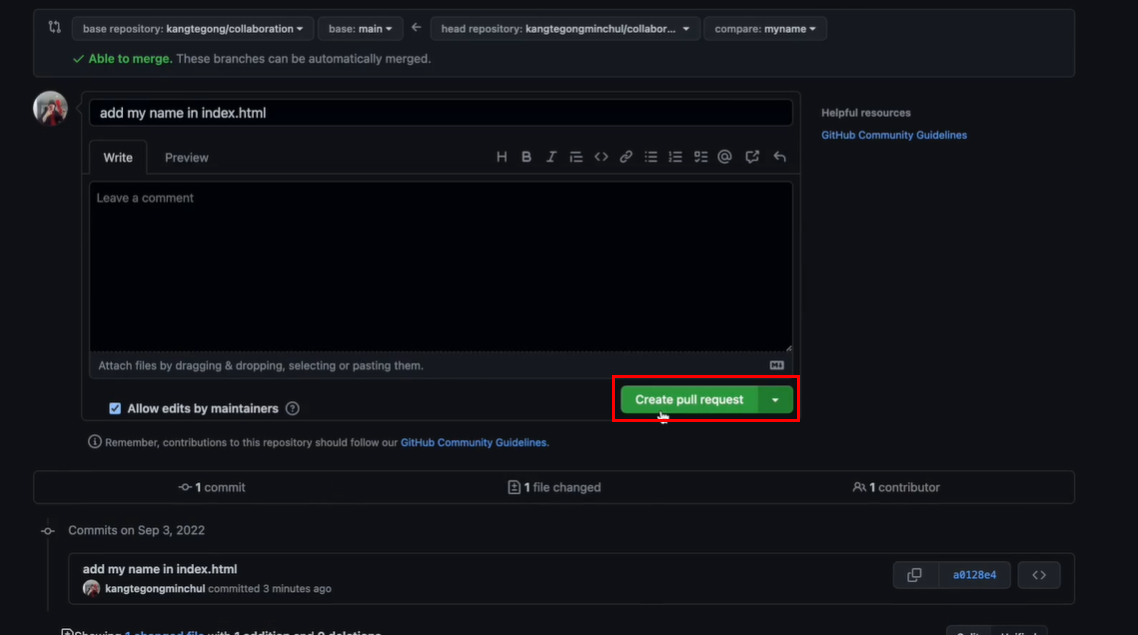The height and width of the screenshot is (635, 1138).
Task: Click the saved reply arrow icon
Action: [x=779, y=157]
